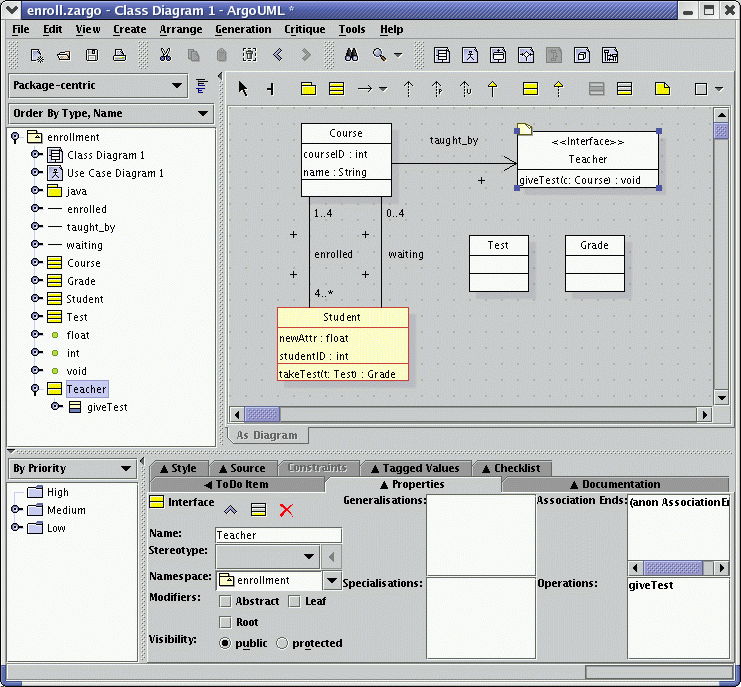Select the Test class box in diagram

point(499,263)
